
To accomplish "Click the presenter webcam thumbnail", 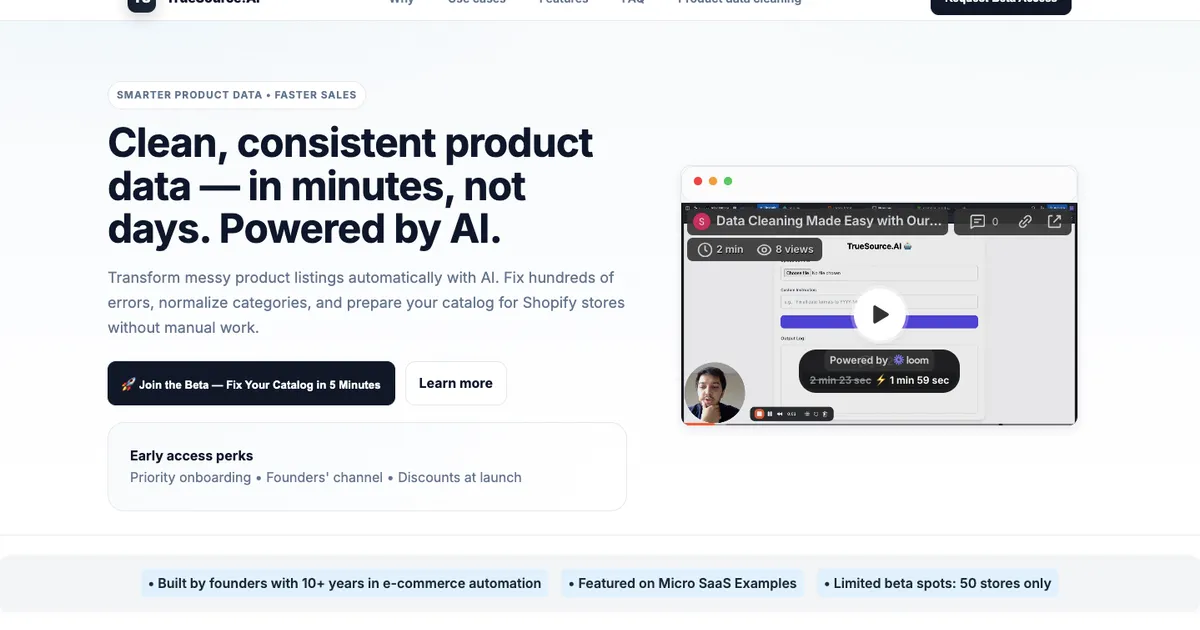I will (x=715, y=392).
